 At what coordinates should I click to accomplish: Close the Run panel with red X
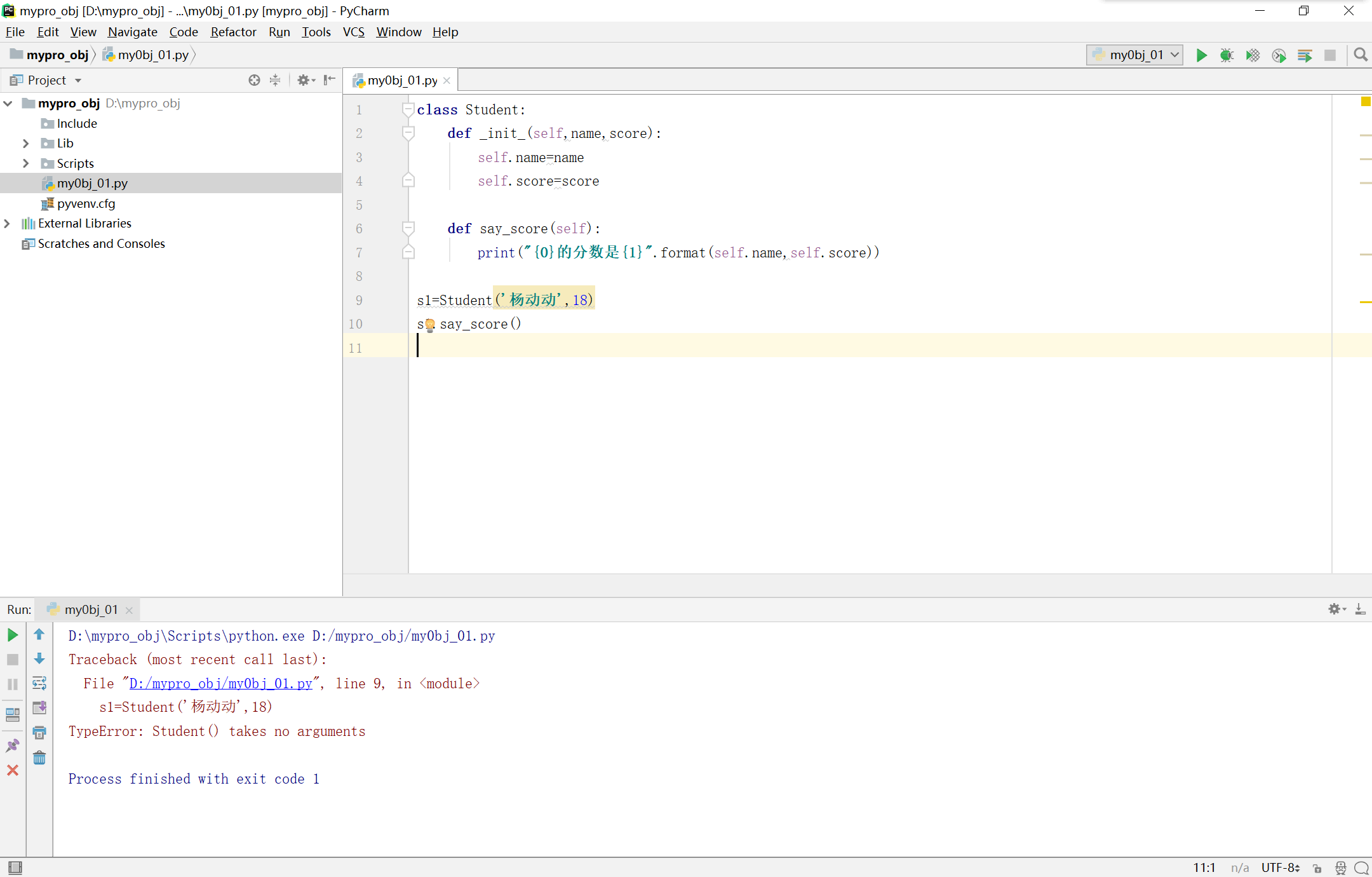[13, 770]
